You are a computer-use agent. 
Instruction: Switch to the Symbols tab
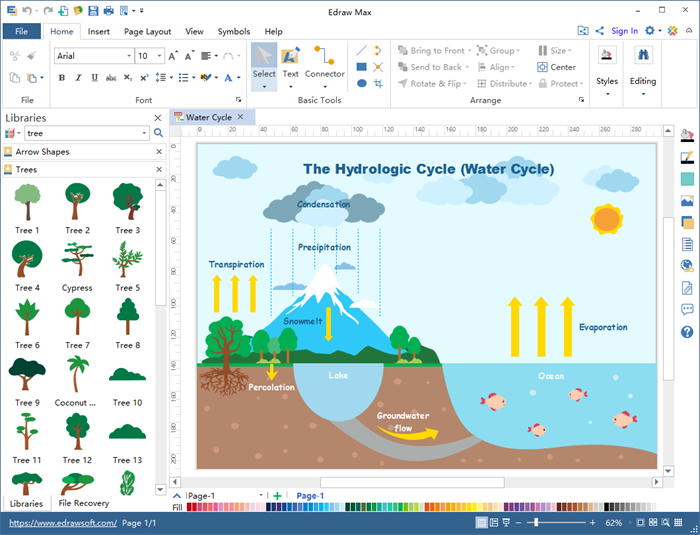(x=234, y=31)
